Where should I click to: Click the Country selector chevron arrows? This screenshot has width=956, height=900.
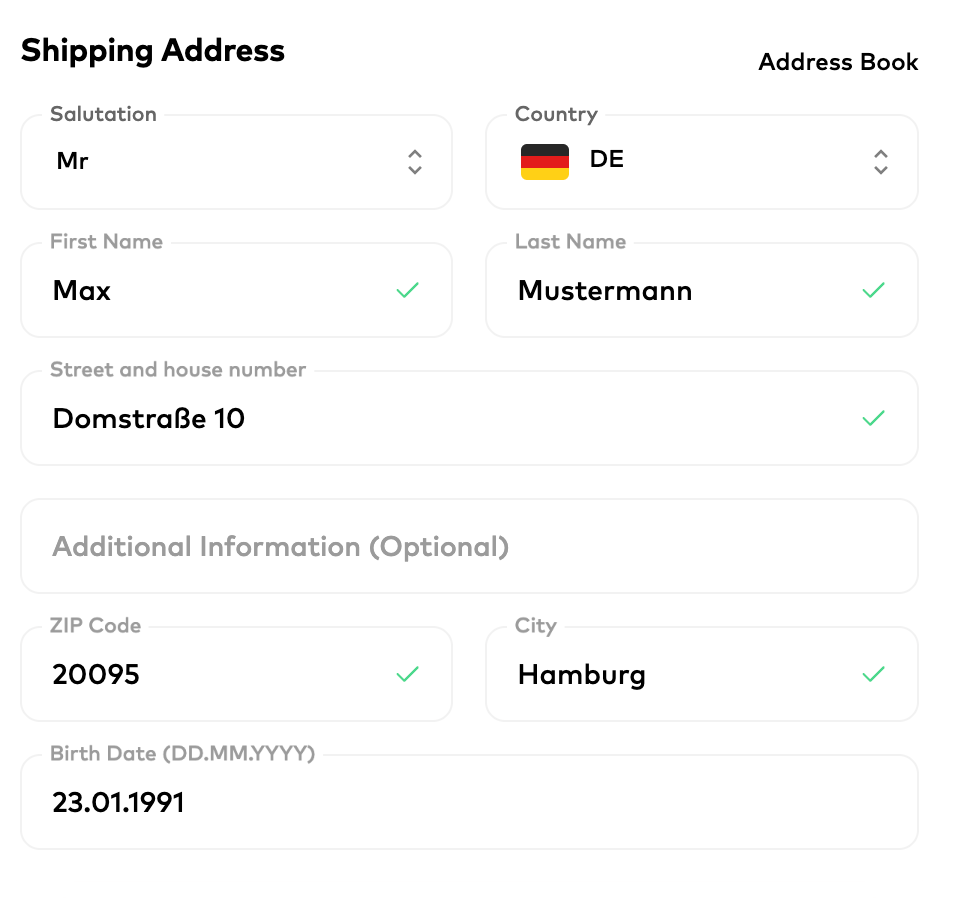[x=880, y=162]
